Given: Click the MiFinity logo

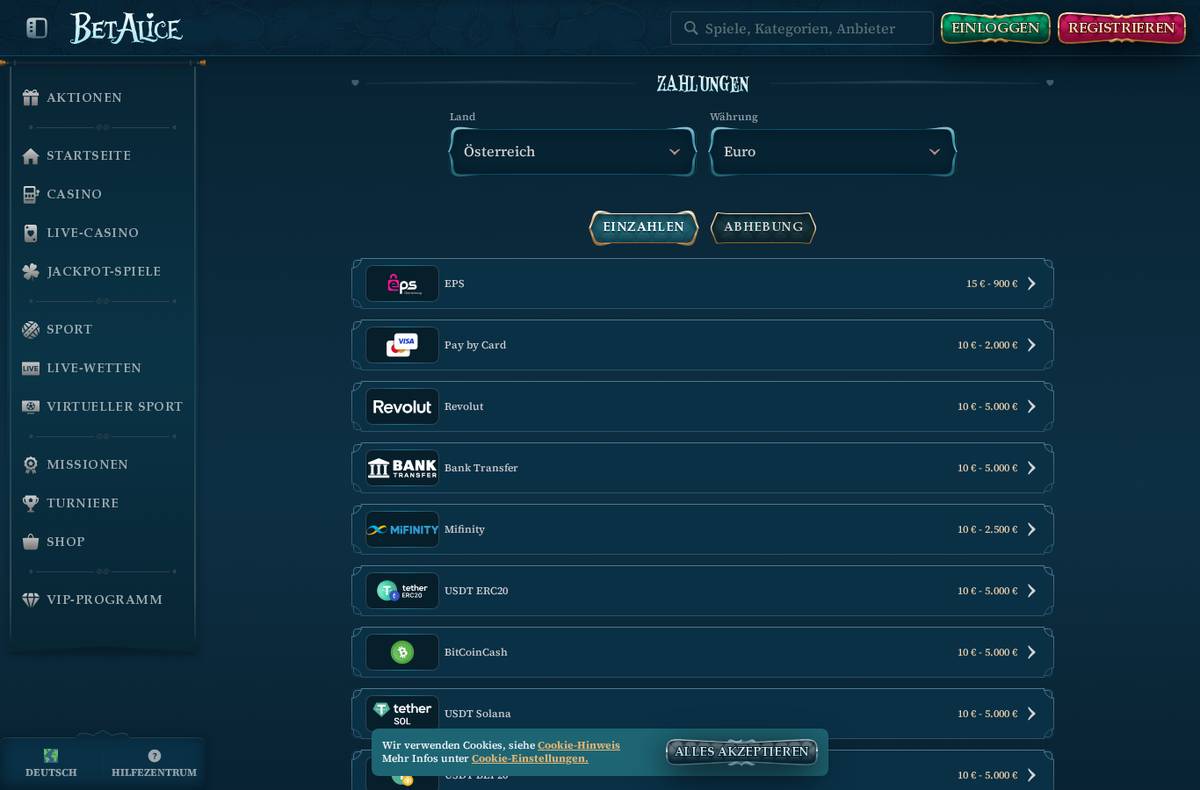Looking at the screenshot, I should tap(402, 530).
